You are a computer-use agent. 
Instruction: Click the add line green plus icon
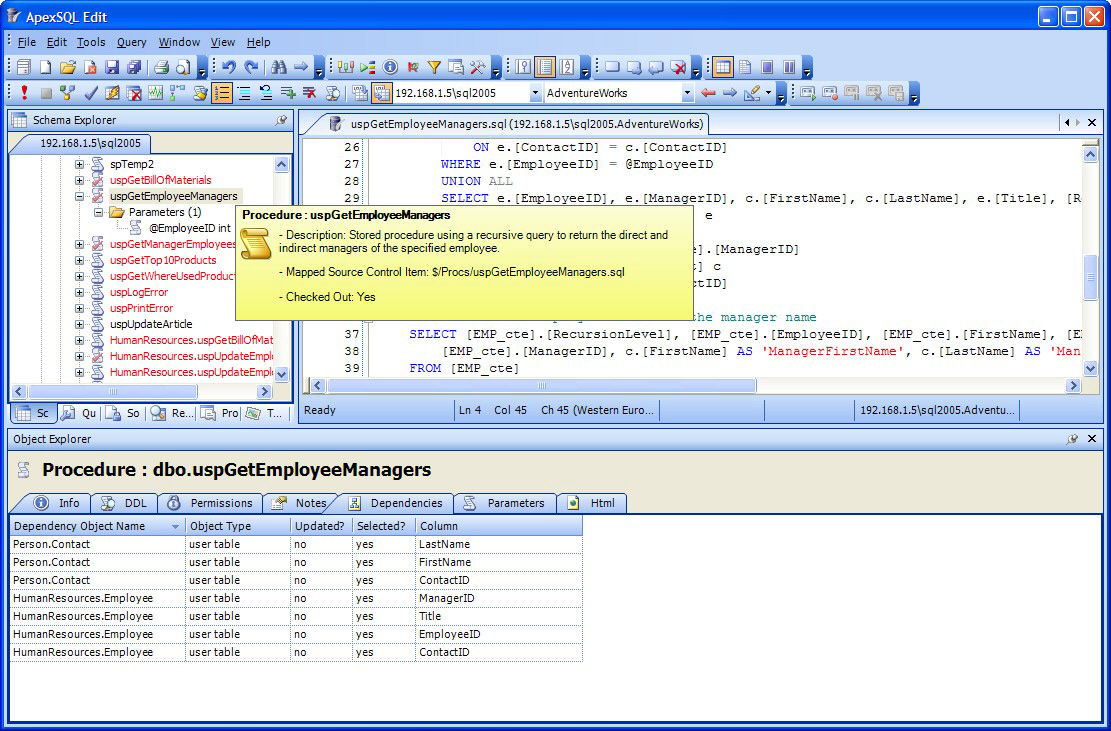(x=288, y=93)
